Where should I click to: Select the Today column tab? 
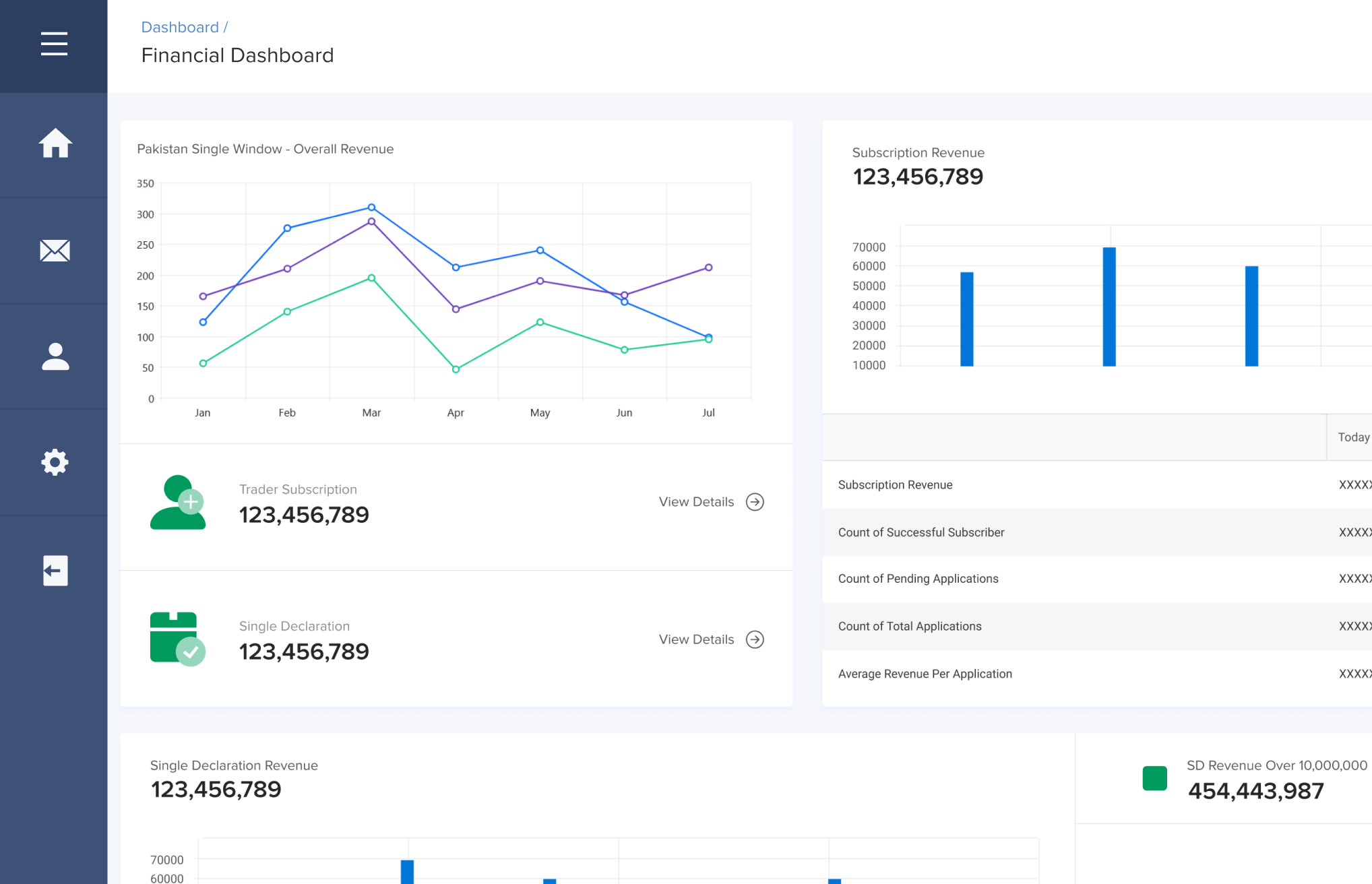click(1353, 437)
